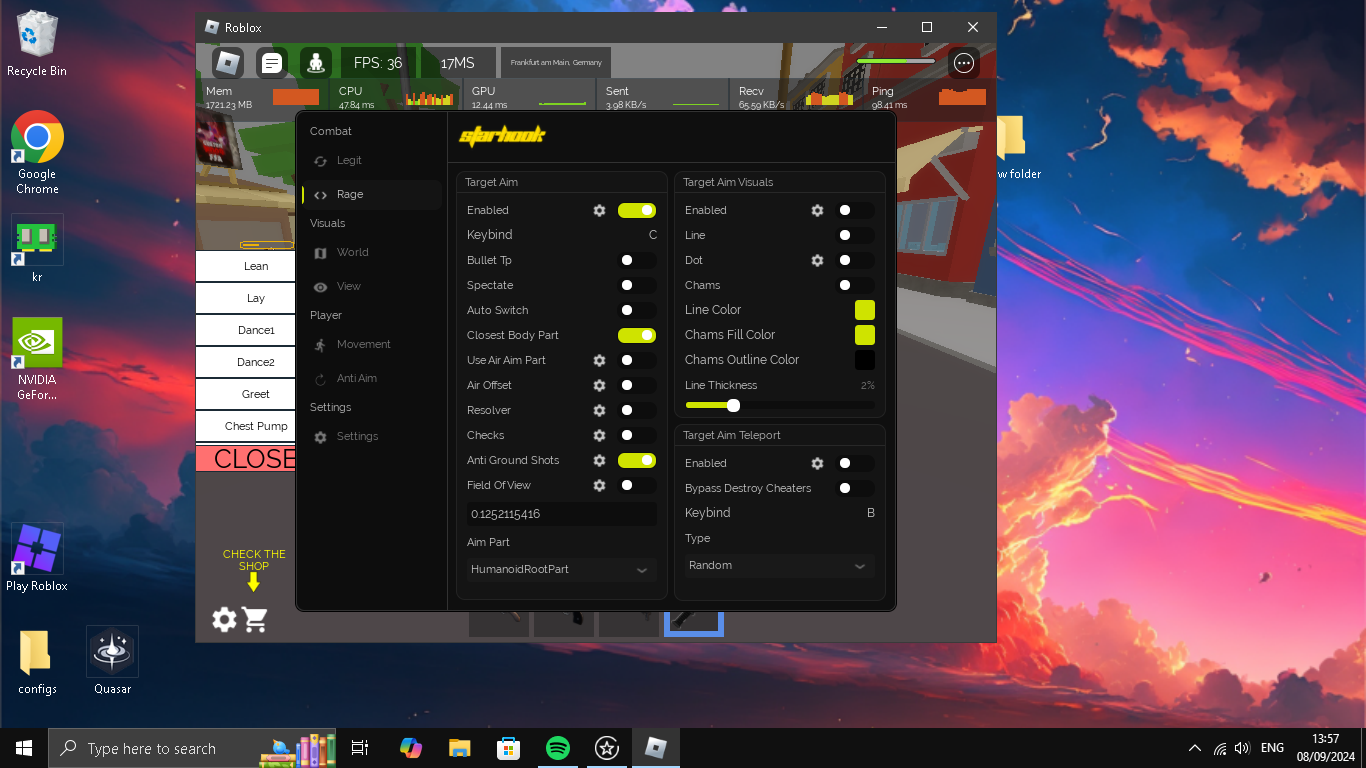This screenshot has width=1366, height=768.
Task: Click the Target Aim Keybind value C
Action: 653,235
